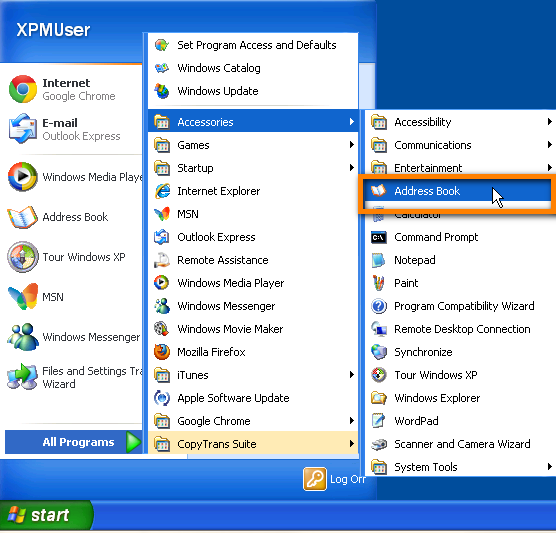Expand the Games folder
The width and height of the screenshot is (556, 533).
tap(253, 145)
